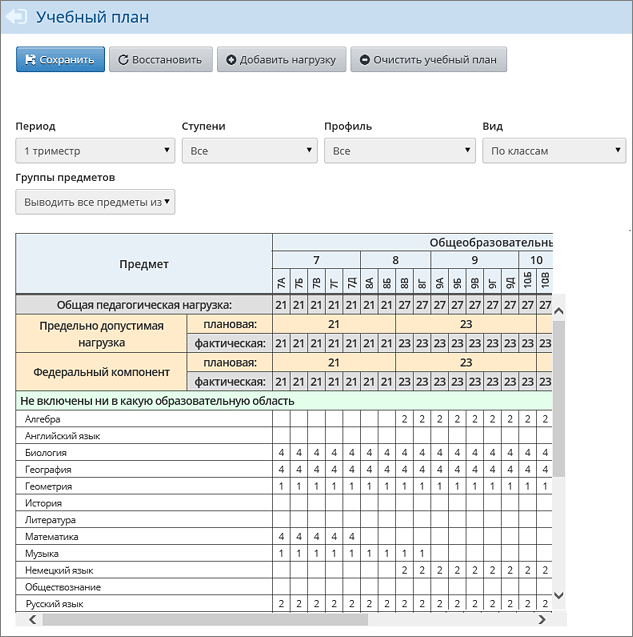Image resolution: width=633 pixels, height=637 pixels.
Task: Click the Добавить нагрузку button
Action: pos(282,60)
